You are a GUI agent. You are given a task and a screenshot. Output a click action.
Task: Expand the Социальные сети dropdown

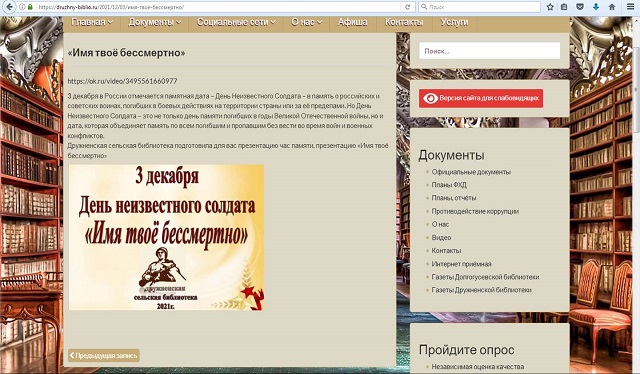[236, 22]
